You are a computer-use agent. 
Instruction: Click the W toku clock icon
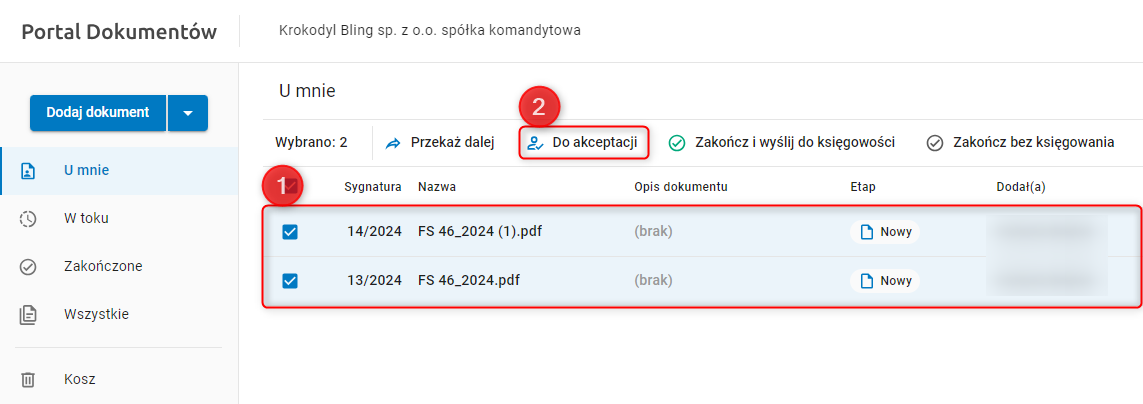click(x=28, y=219)
